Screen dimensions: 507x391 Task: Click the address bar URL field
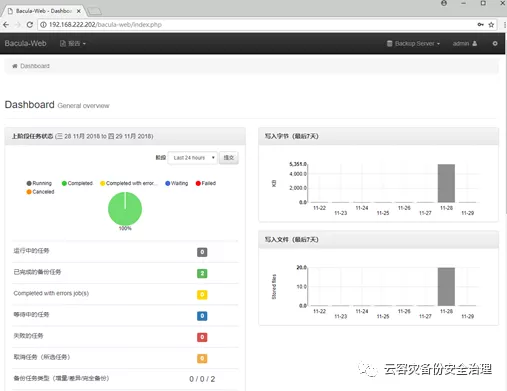(x=260, y=25)
